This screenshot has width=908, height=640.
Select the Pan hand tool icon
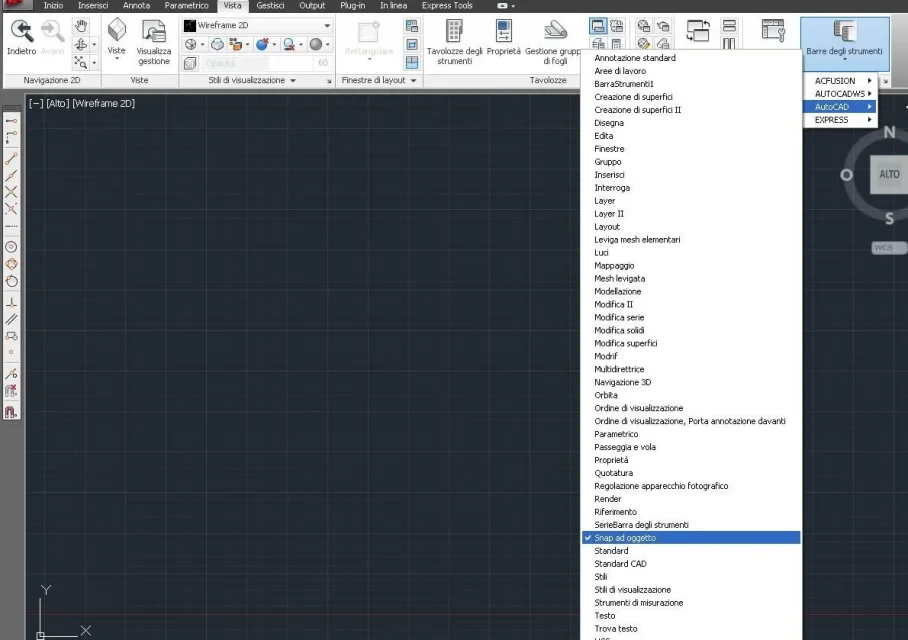point(81,25)
